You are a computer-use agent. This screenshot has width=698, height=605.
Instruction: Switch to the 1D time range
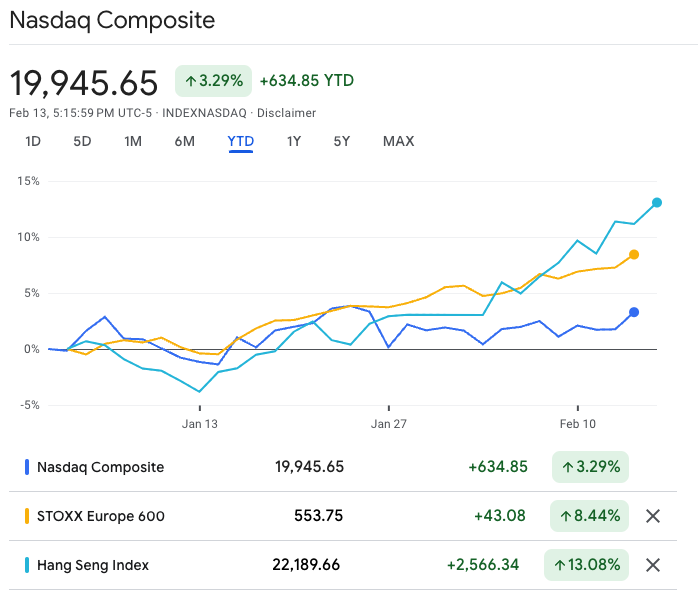point(33,141)
